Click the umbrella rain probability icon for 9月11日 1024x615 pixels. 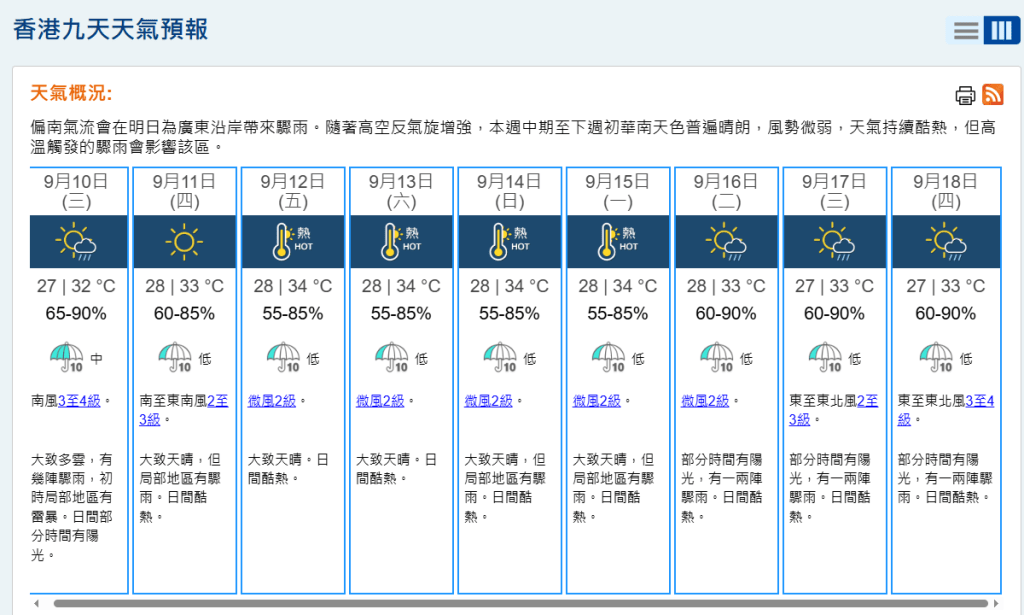coord(176,357)
